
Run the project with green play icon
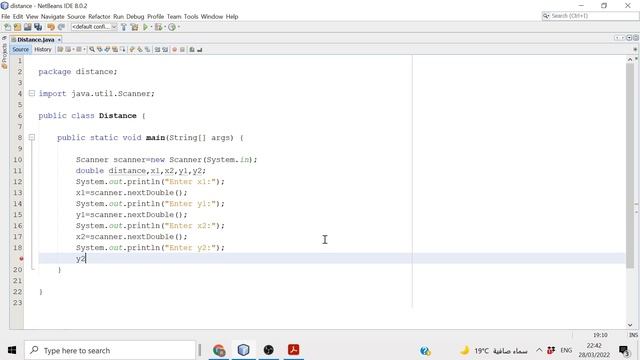[145, 27]
